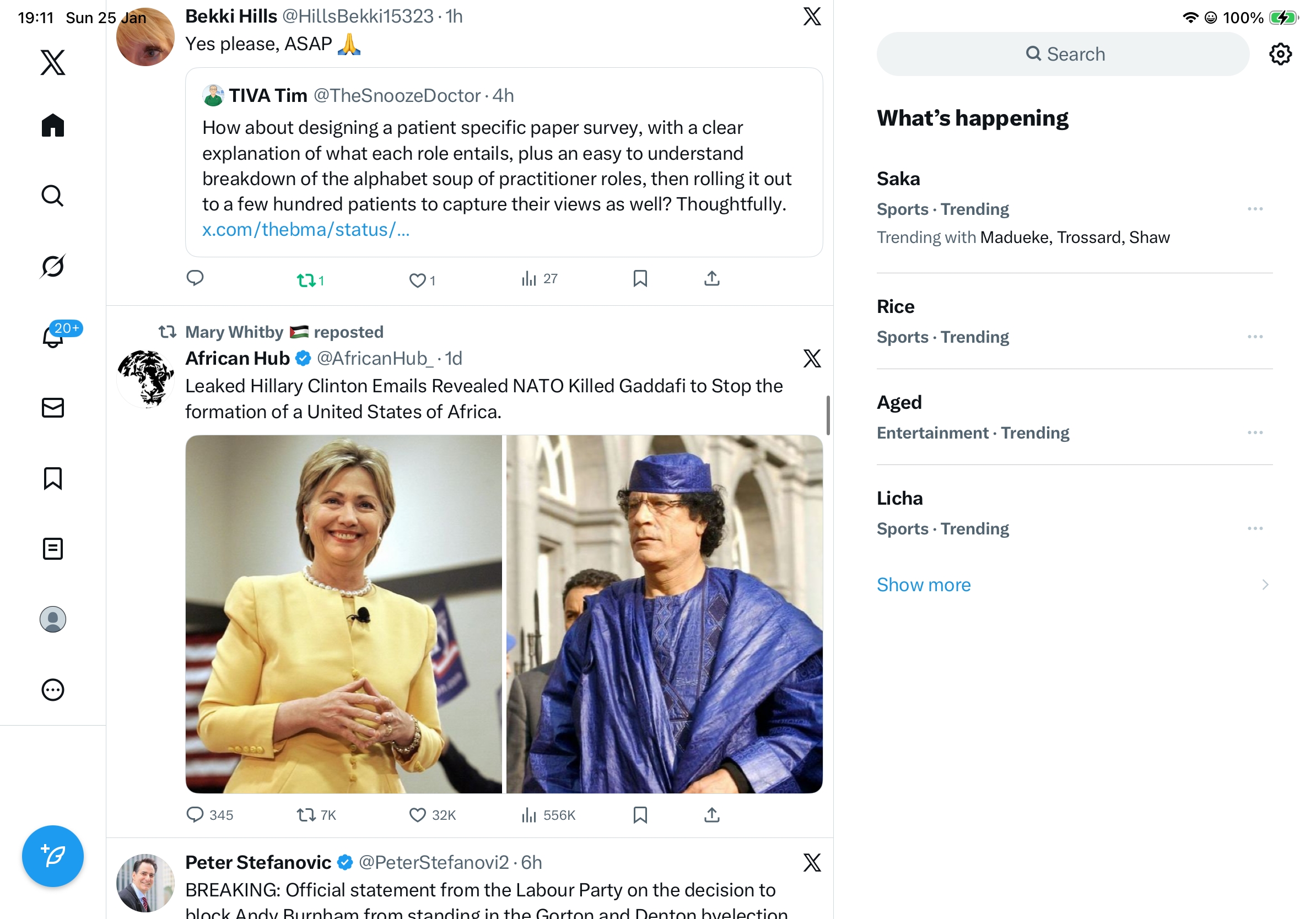Tap the compose new post button

[53, 856]
